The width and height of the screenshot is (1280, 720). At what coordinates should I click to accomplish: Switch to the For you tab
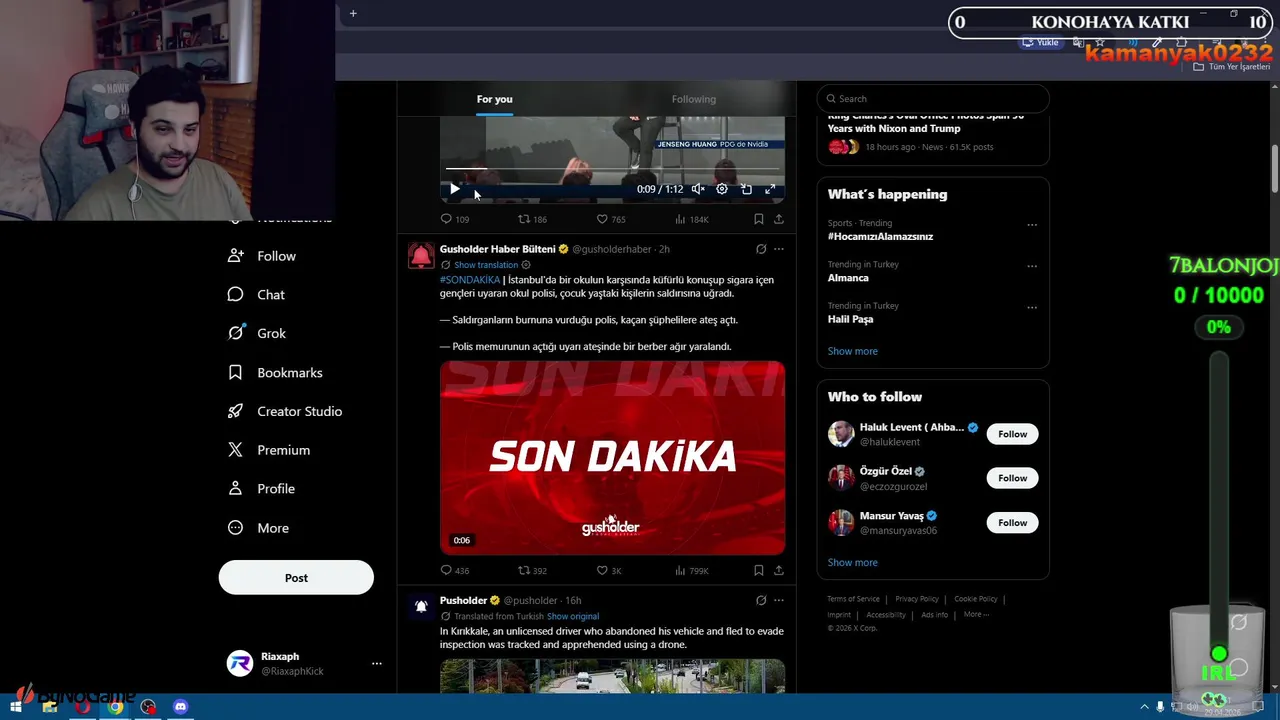coord(494,99)
